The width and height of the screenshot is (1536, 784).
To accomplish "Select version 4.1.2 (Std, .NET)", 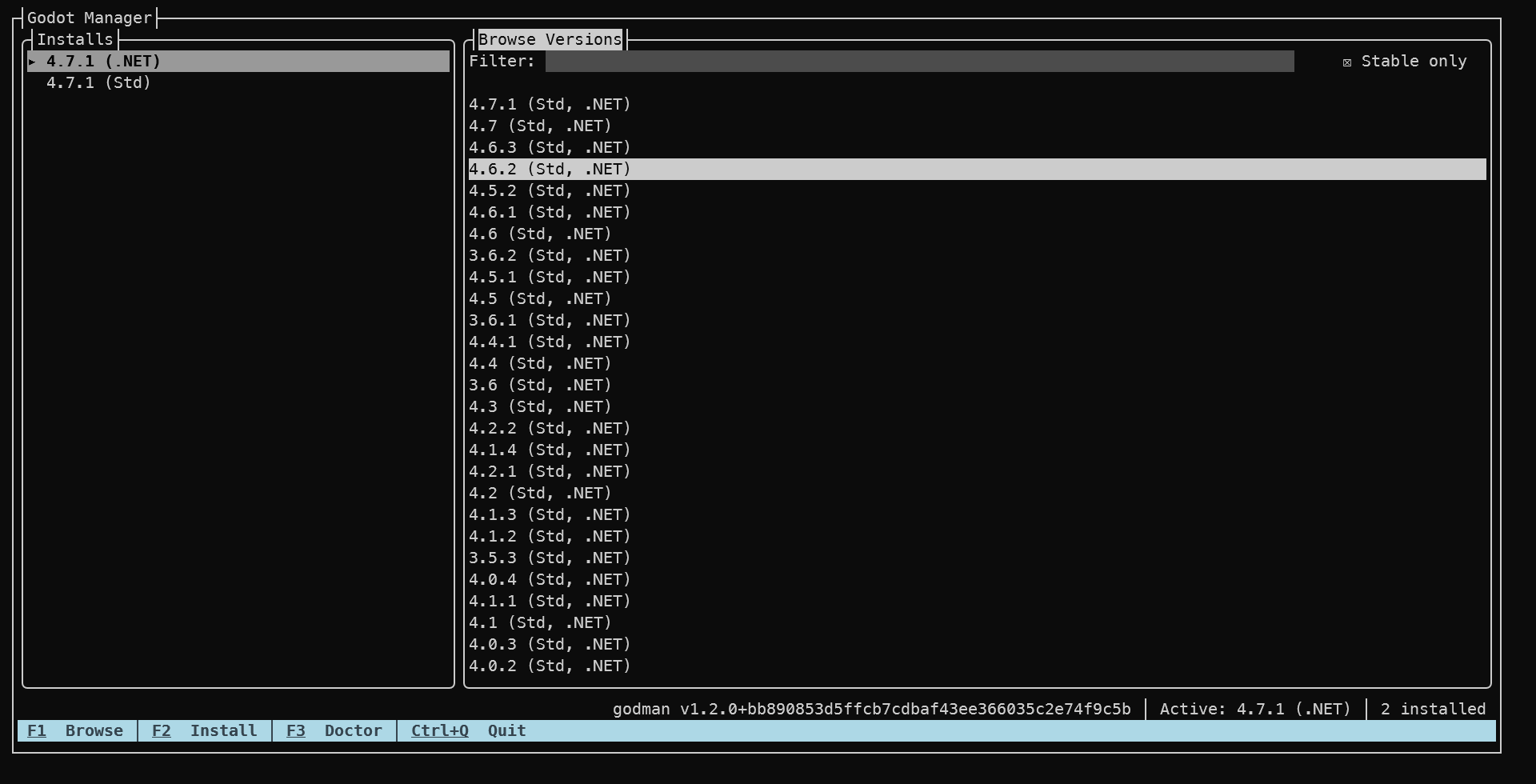I will (x=977, y=537).
